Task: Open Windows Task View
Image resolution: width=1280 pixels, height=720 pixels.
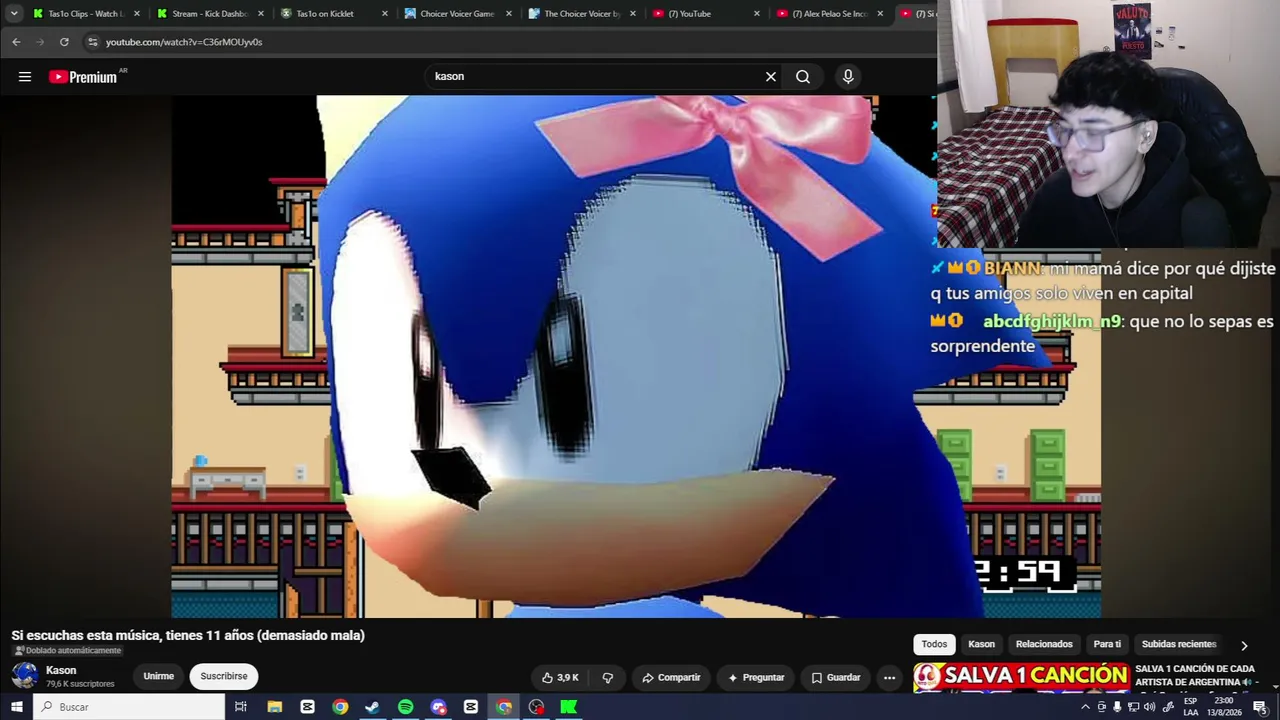Action: point(241,707)
